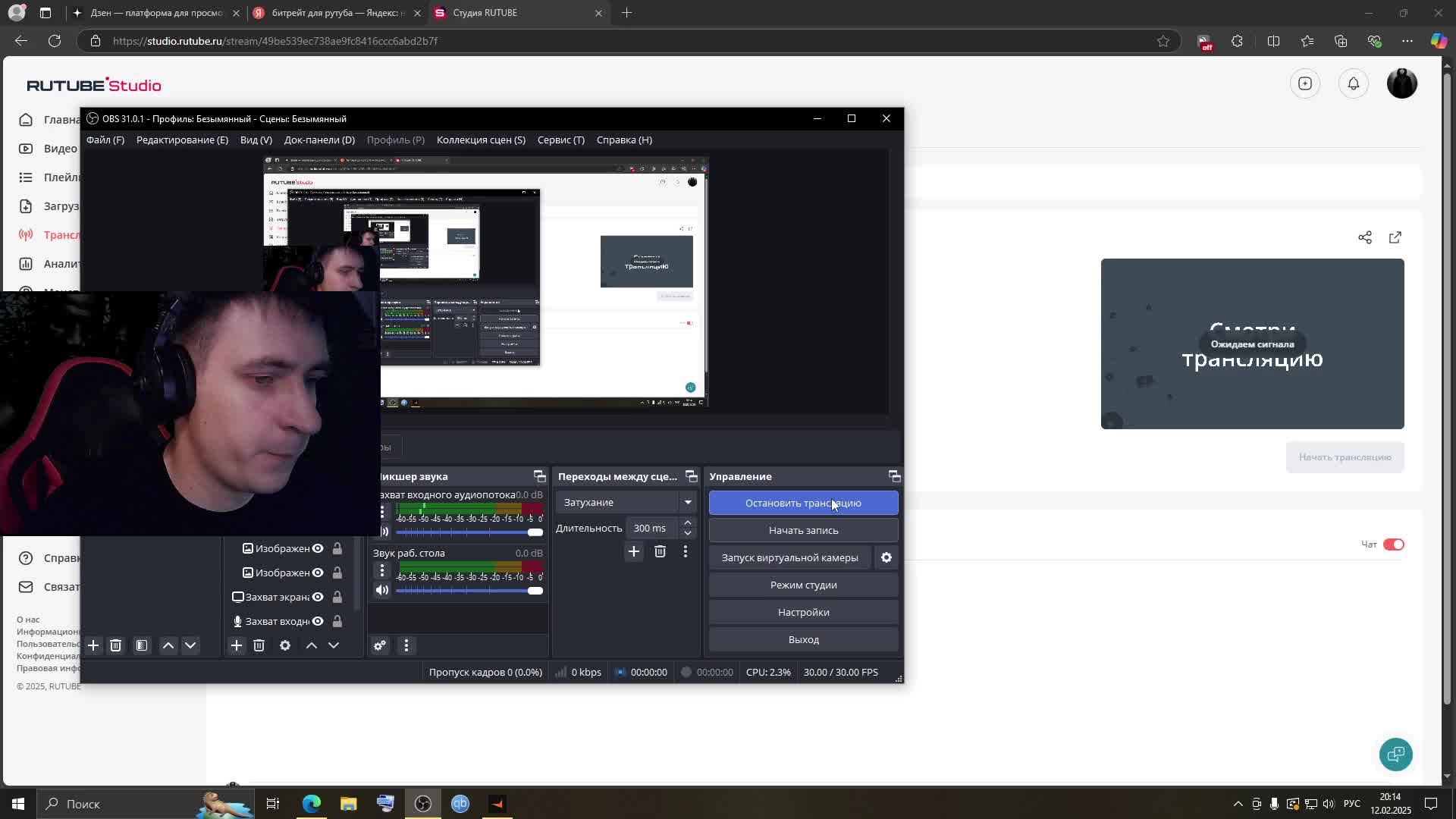This screenshot has width=1456, height=819.
Task: Click Остановить трансляцию button
Action: [802, 503]
